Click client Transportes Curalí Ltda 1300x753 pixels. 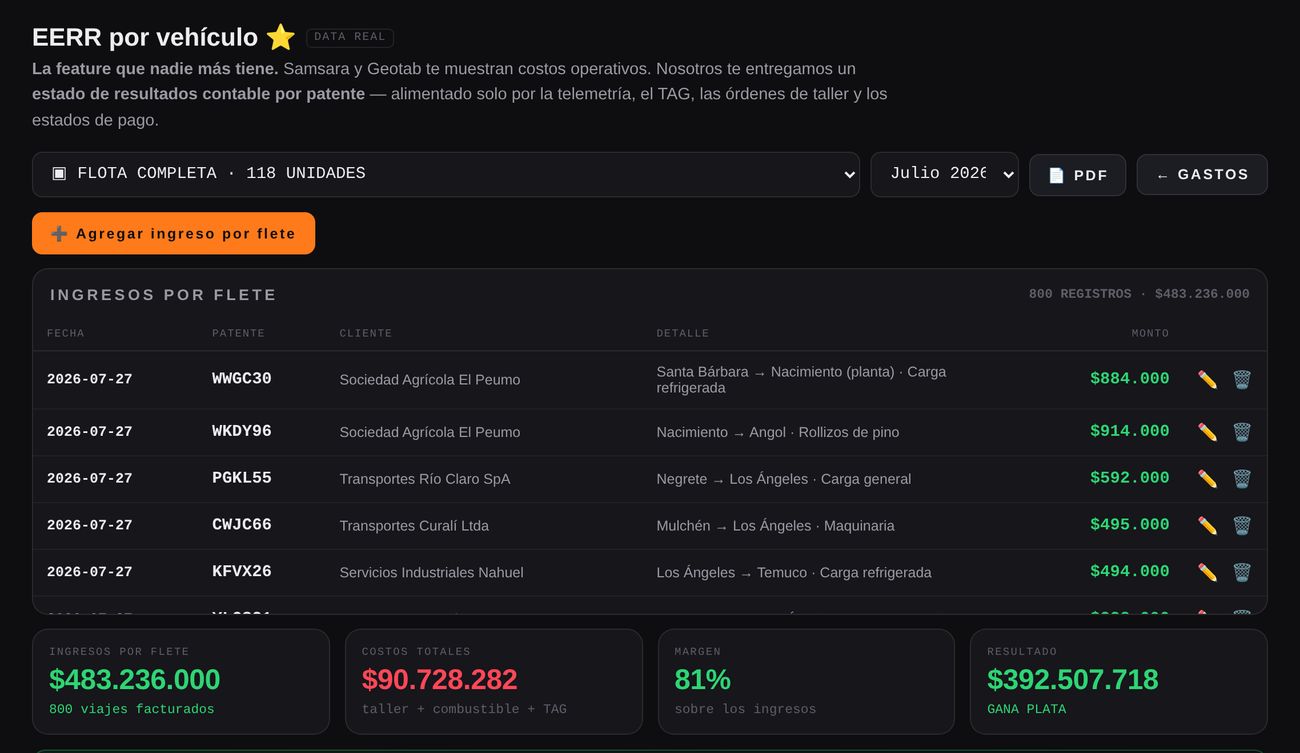click(414, 526)
